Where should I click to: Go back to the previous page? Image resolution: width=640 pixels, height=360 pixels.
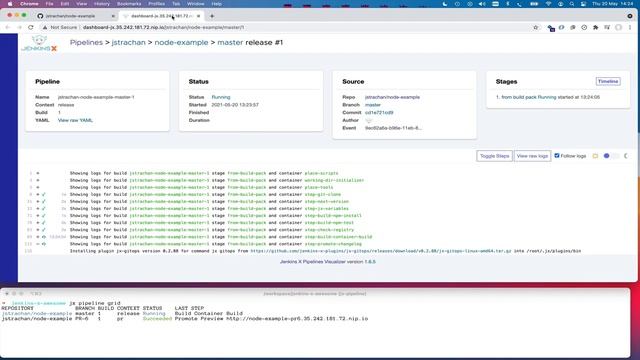tap(8, 27)
